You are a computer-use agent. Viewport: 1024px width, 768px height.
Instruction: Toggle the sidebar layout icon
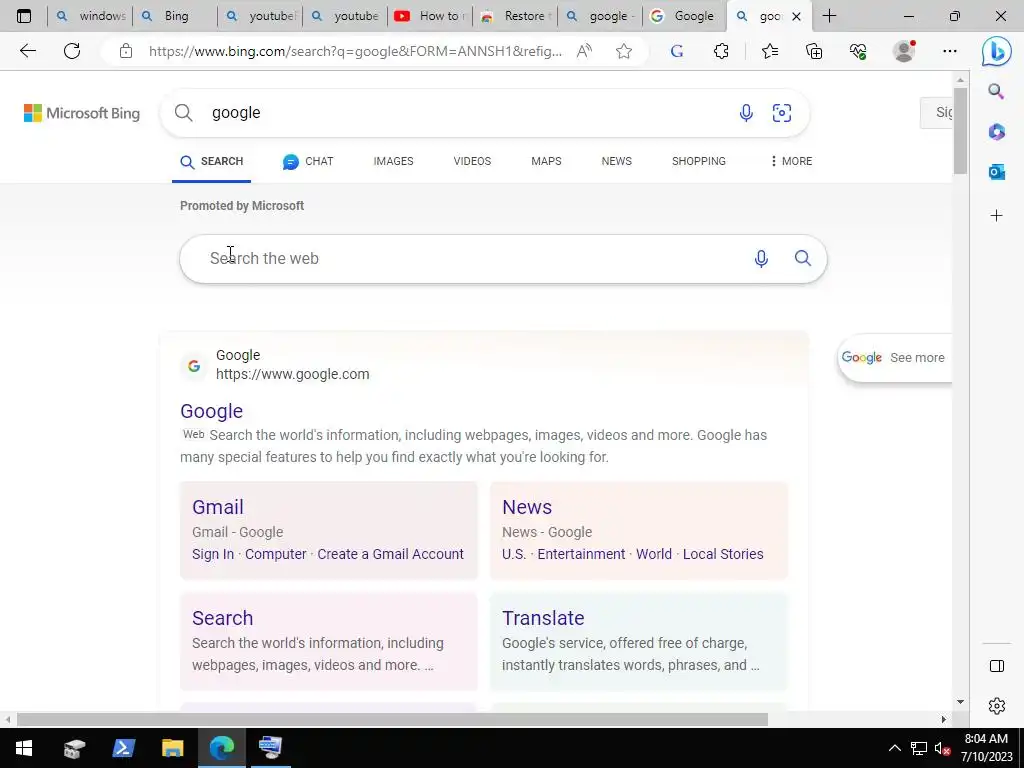(997, 666)
